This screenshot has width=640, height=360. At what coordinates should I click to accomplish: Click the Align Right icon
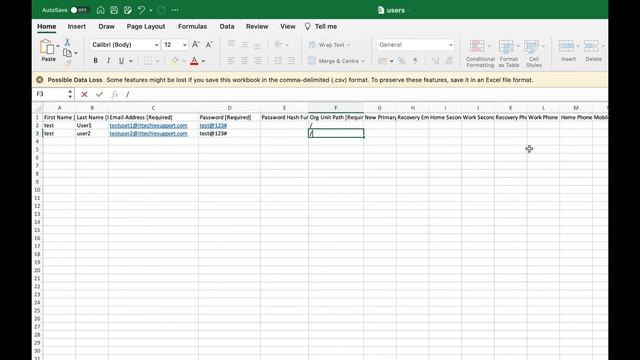(x=257, y=60)
